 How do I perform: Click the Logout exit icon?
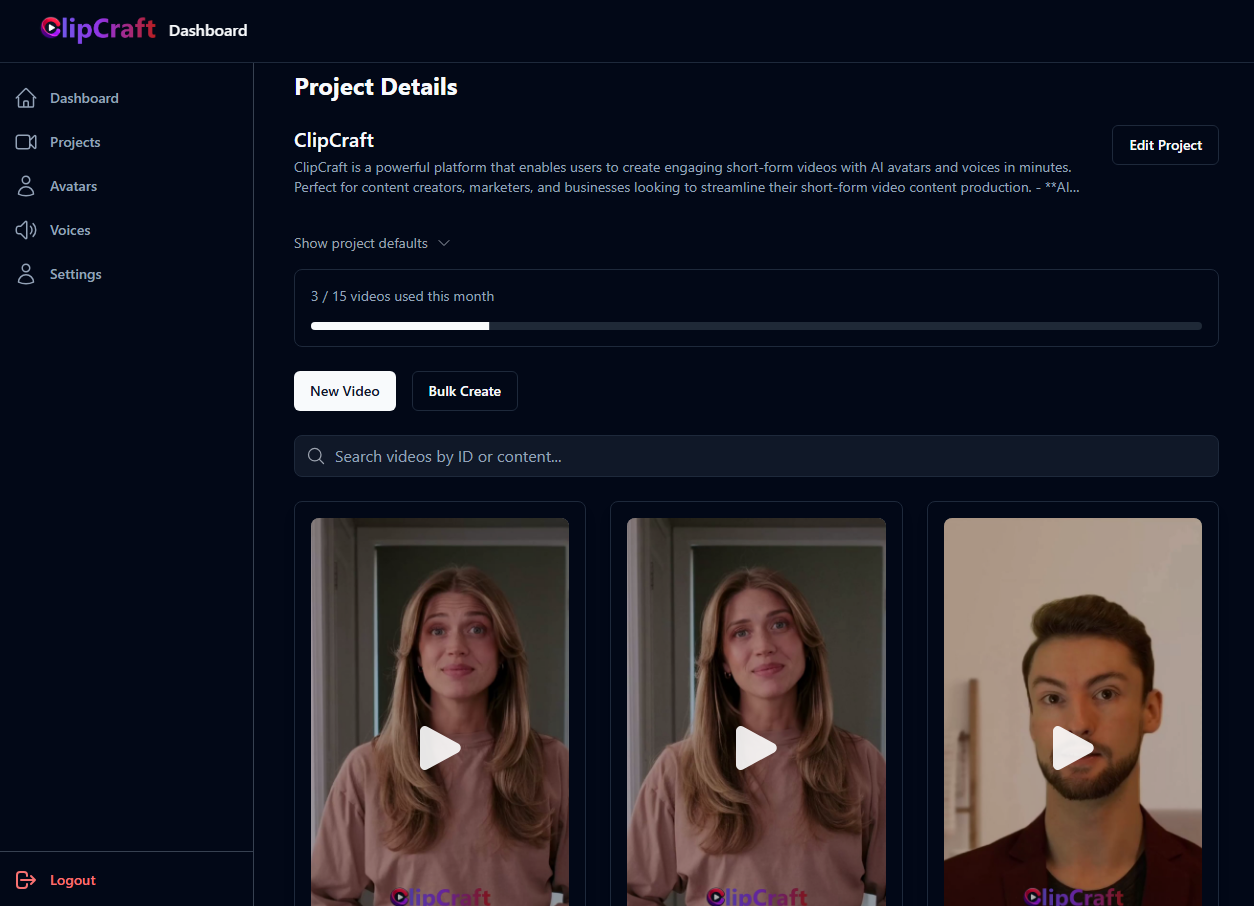tap(26, 880)
